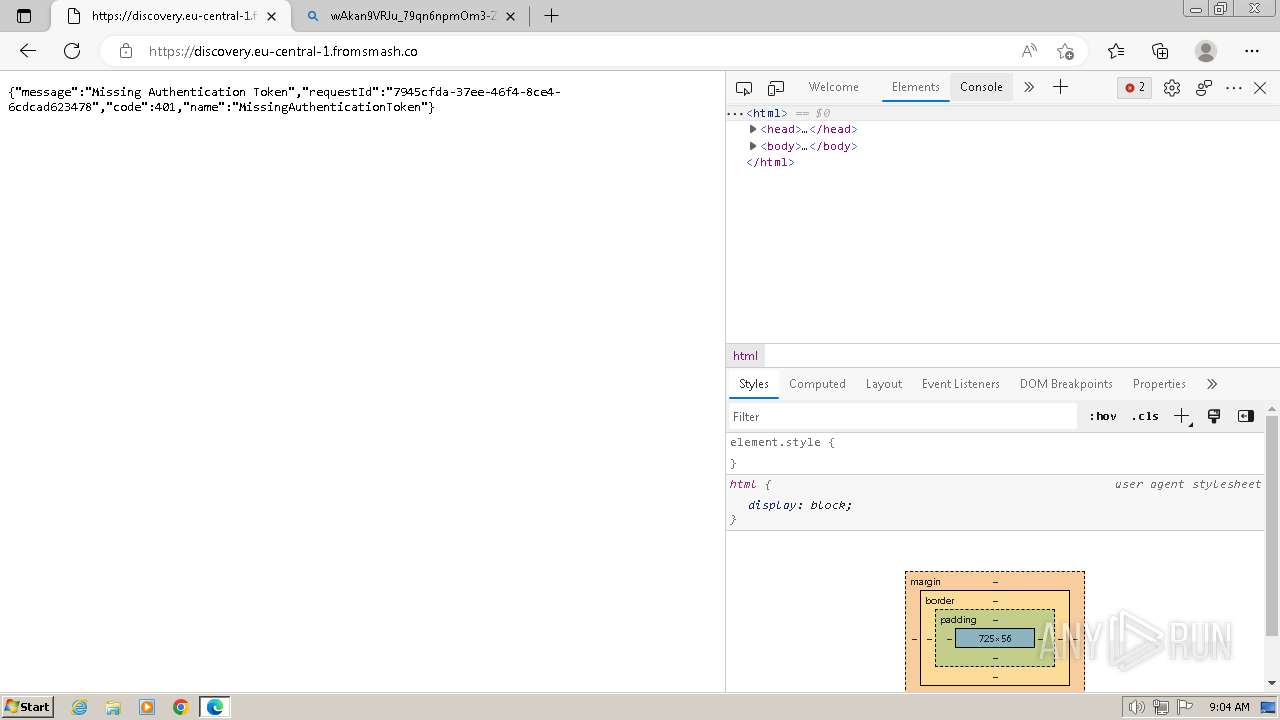The image size is (1280, 720).
Task: Click the system tray volume icon
Action: (x=1137, y=707)
